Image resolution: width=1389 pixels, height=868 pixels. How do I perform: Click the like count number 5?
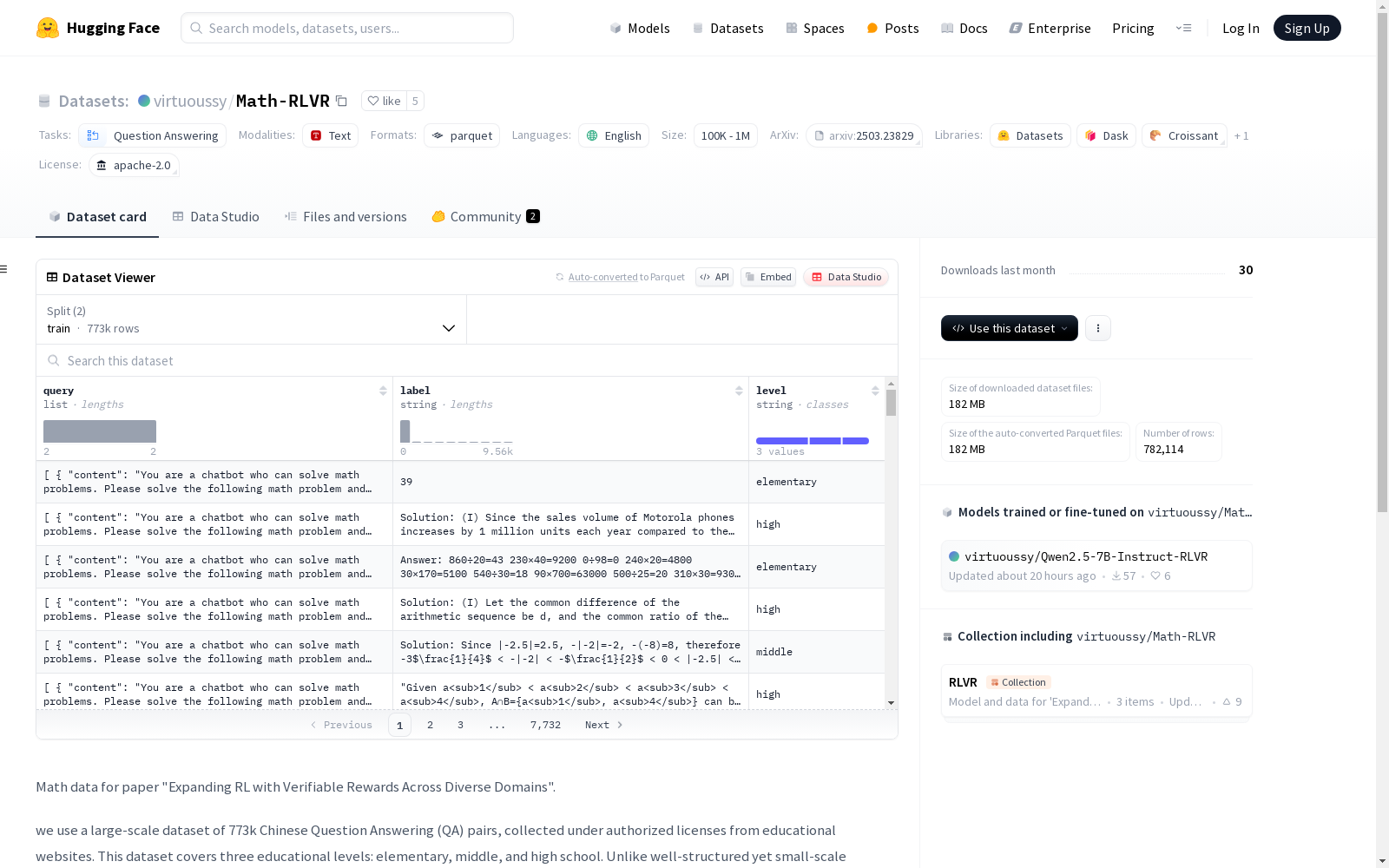415,101
